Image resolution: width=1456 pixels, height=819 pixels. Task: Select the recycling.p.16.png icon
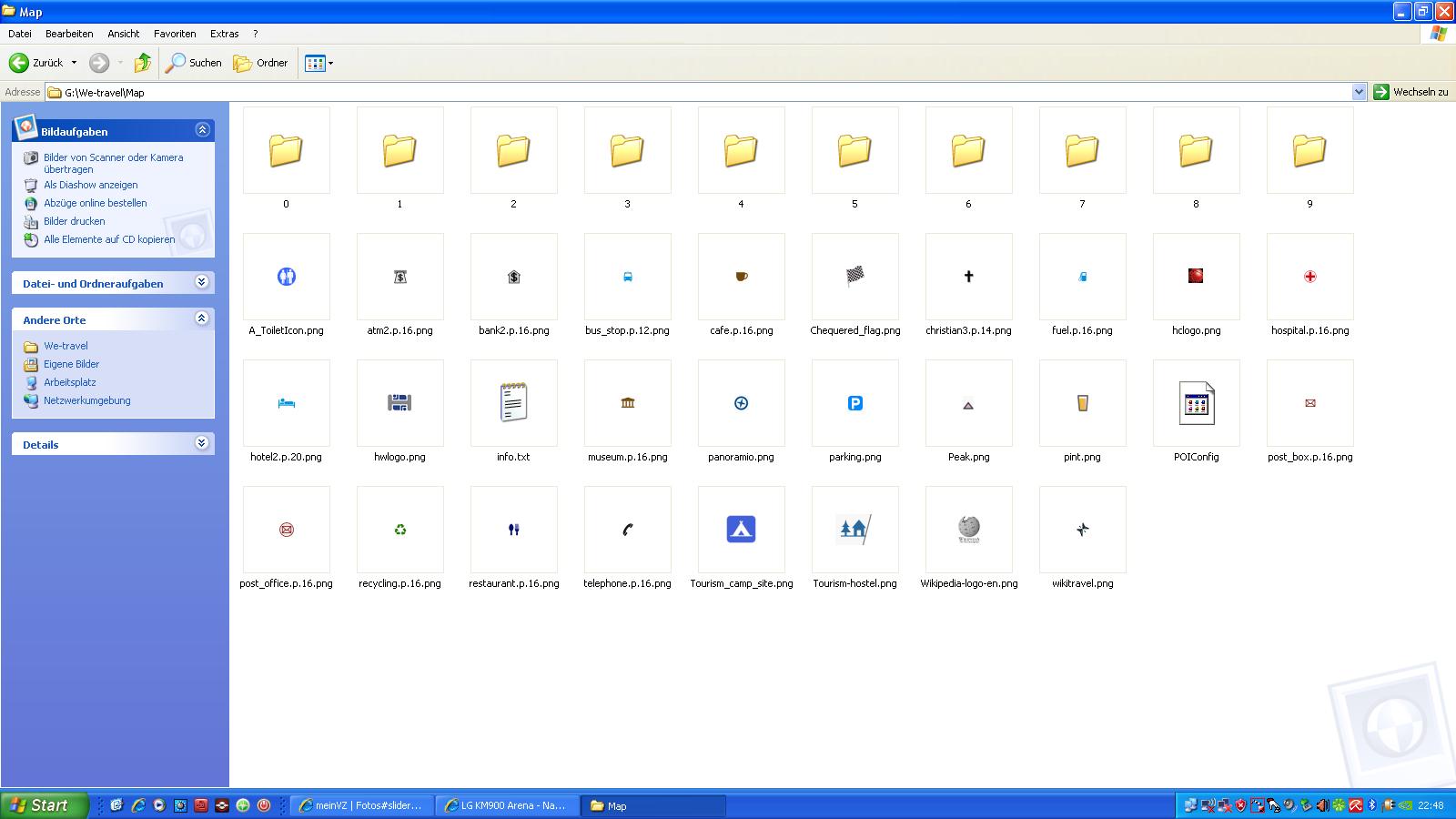click(400, 530)
